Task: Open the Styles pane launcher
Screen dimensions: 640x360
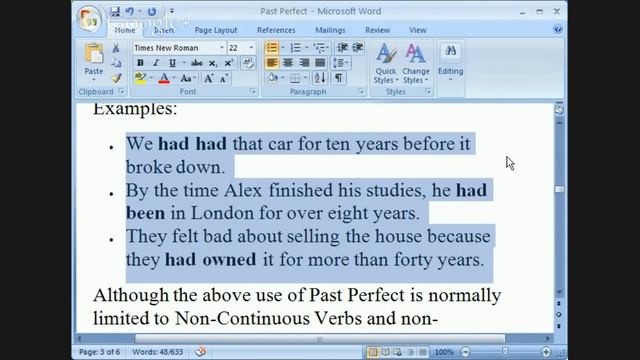Action: tap(428, 91)
